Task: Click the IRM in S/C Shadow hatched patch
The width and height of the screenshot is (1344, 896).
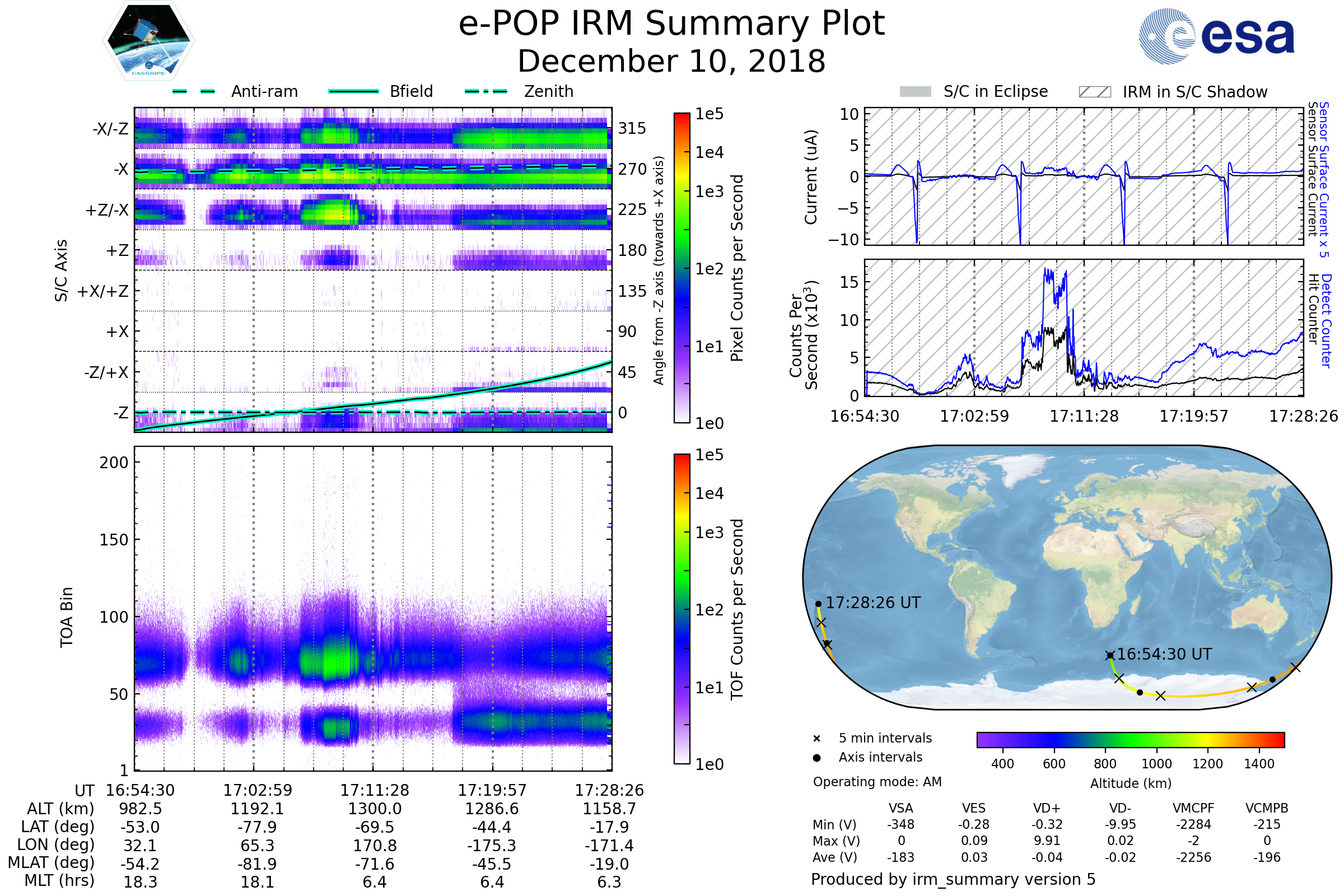Action: point(1094,92)
